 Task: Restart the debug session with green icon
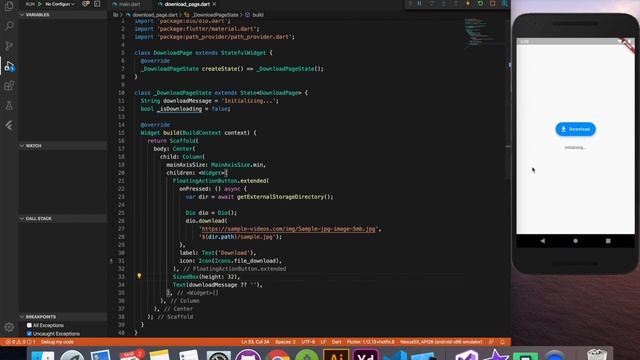(x=480, y=4)
